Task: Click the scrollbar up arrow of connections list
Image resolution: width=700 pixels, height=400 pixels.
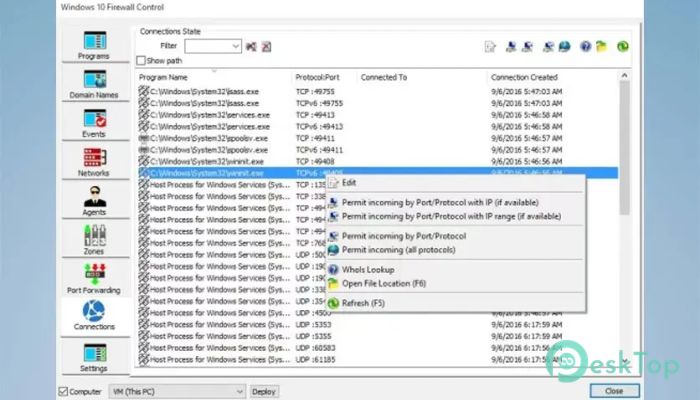Action: tap(624, 75)
